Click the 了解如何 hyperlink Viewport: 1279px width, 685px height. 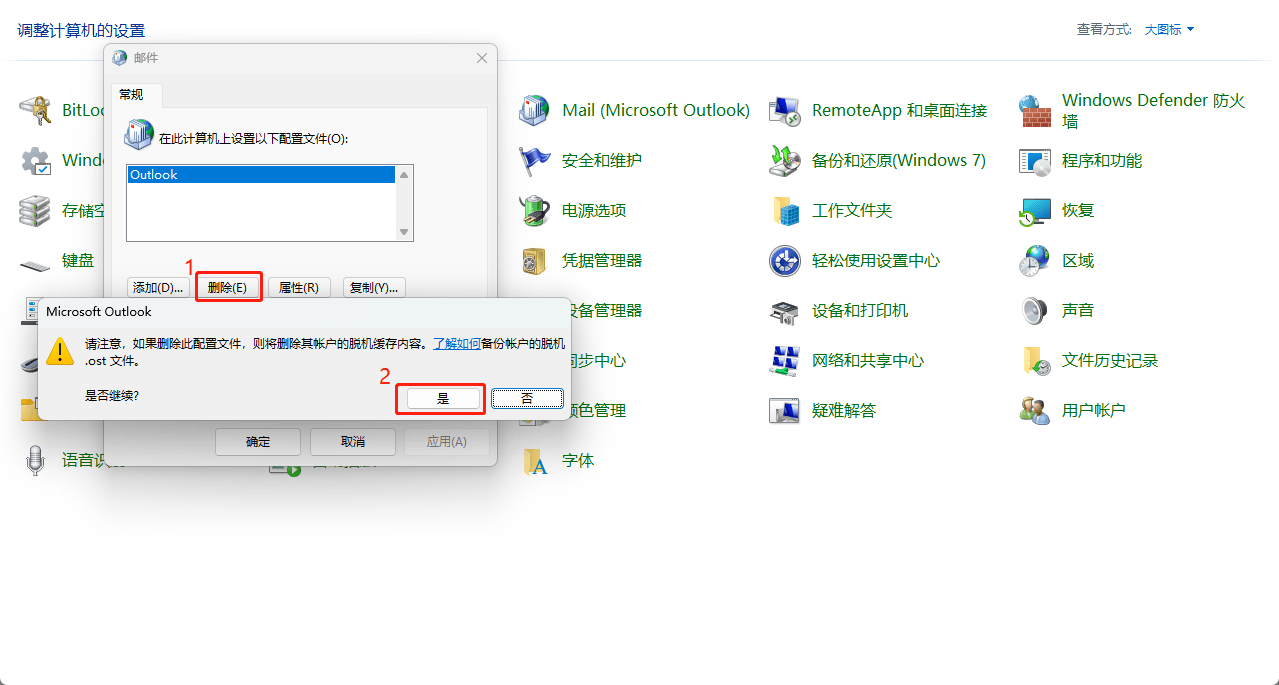tap(456, 343)
